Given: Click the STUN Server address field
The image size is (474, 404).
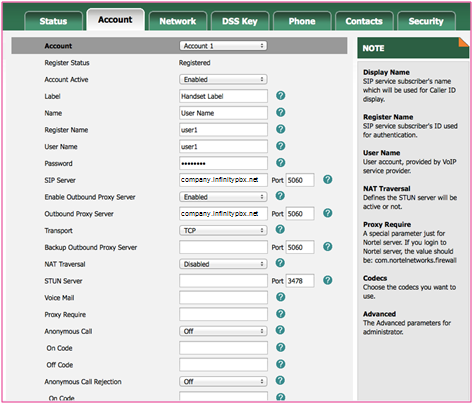Looking at the screenshot, I should pyautogui.click(x=223, y=281).
